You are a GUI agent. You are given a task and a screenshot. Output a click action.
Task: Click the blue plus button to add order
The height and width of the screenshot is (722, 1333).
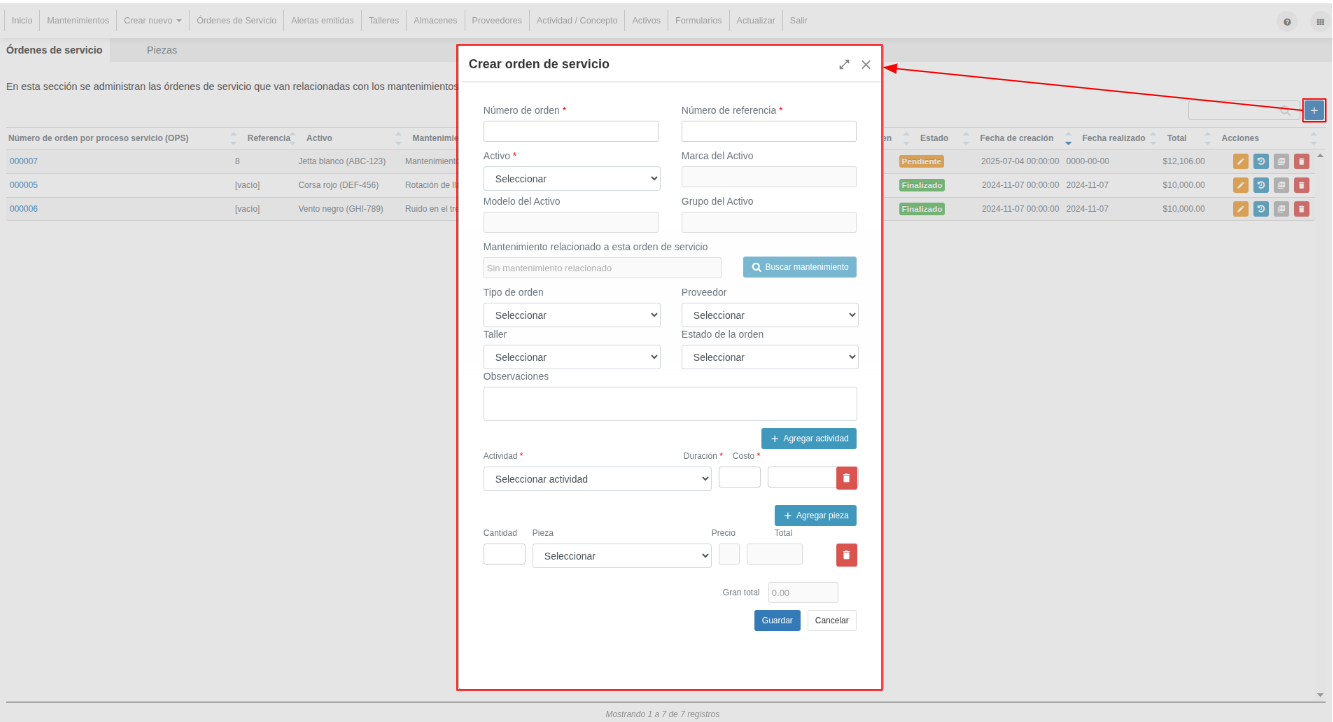point(1314,110)
